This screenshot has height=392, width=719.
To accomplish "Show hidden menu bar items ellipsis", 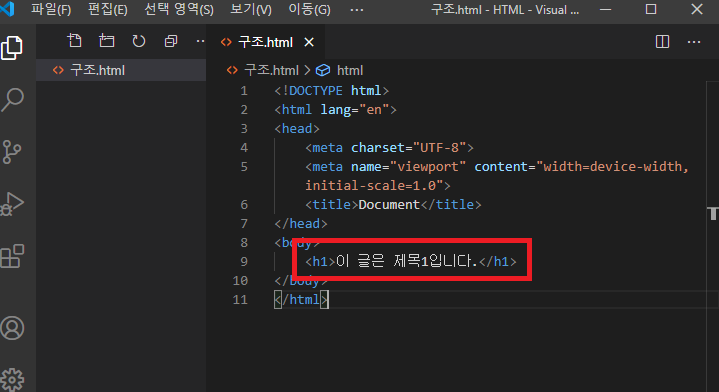I will click(357, 10).
